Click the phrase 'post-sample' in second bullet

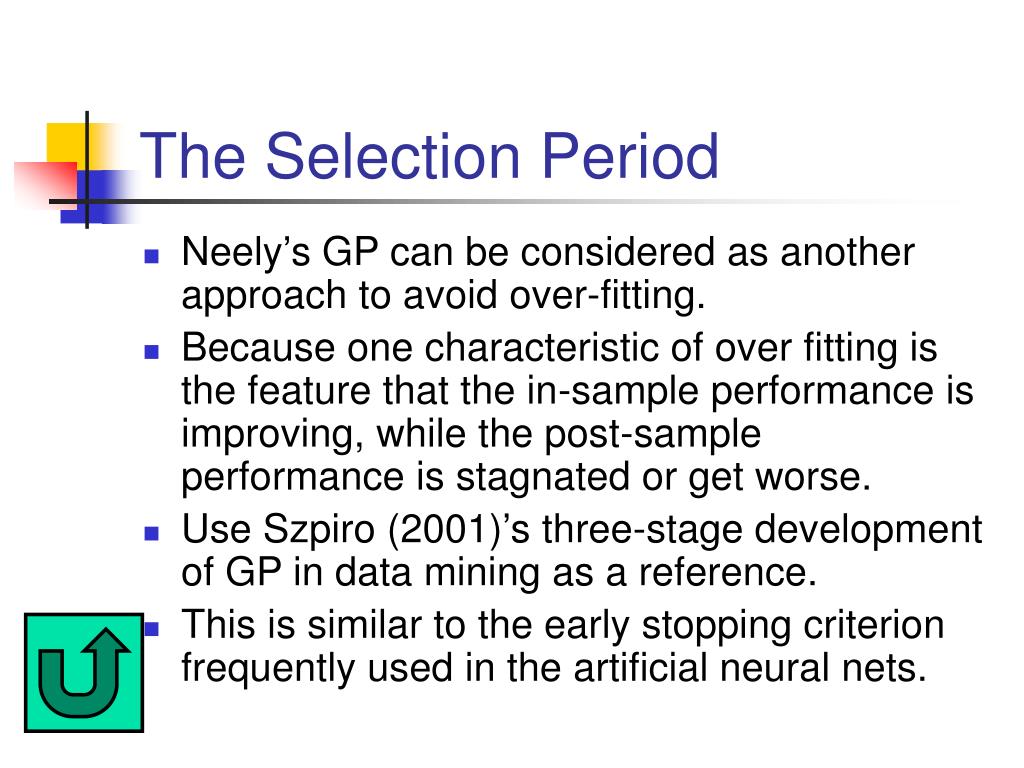(652, 434)
